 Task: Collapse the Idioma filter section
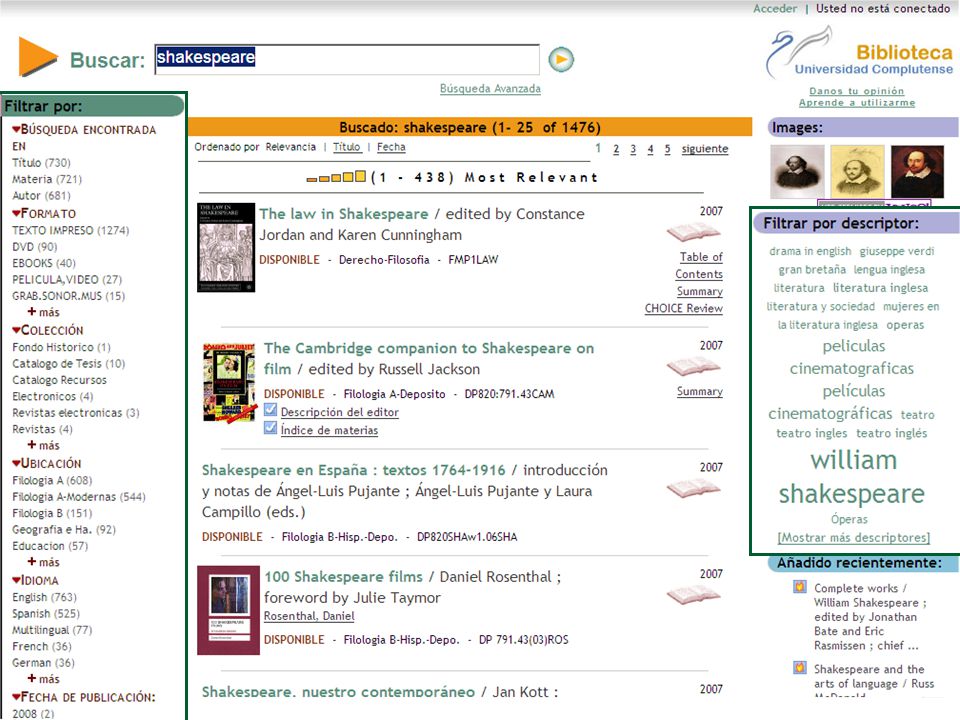point(16,580)
